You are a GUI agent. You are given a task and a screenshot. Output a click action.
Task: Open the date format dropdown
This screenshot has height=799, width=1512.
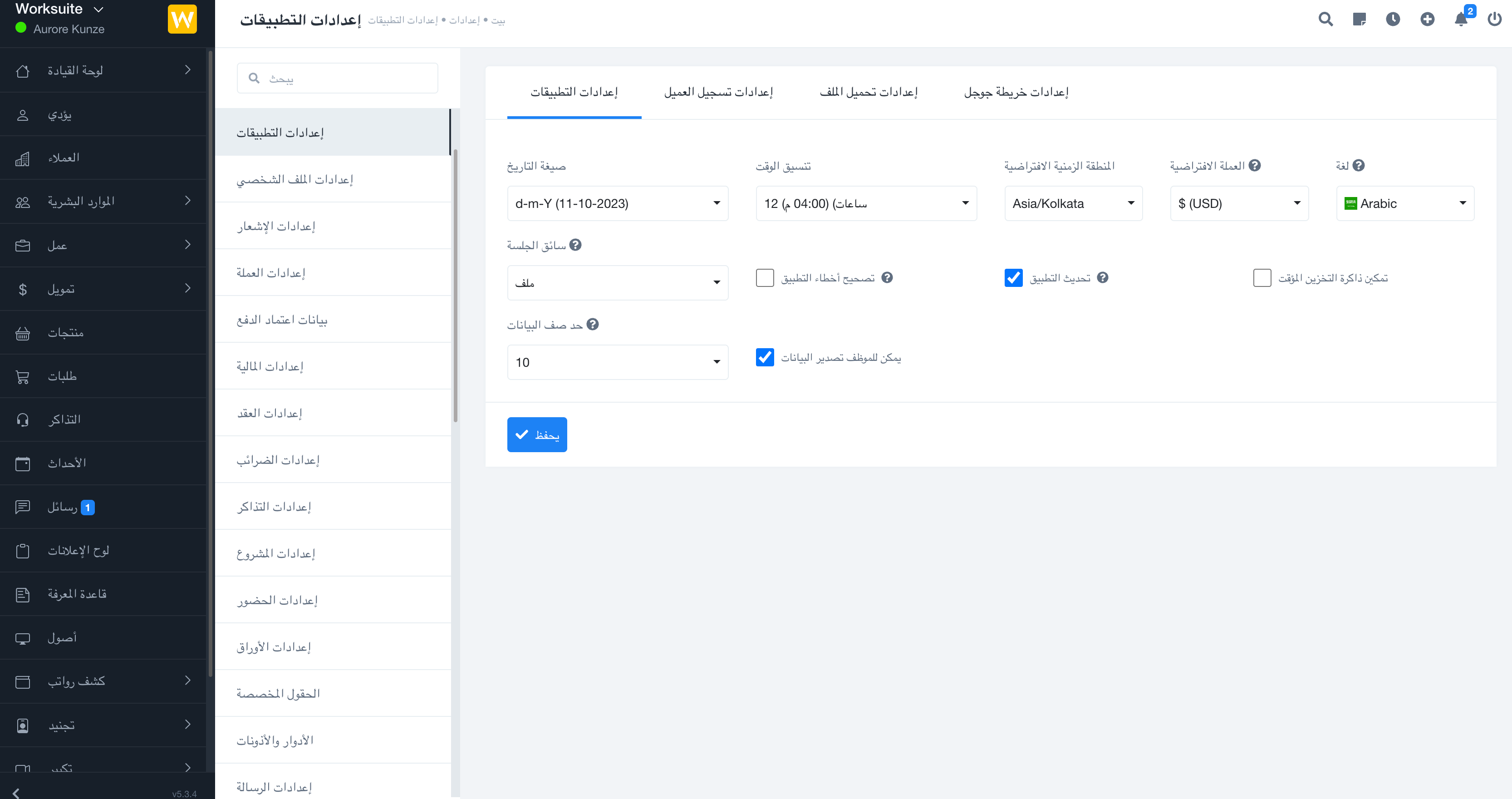[618, 203]
